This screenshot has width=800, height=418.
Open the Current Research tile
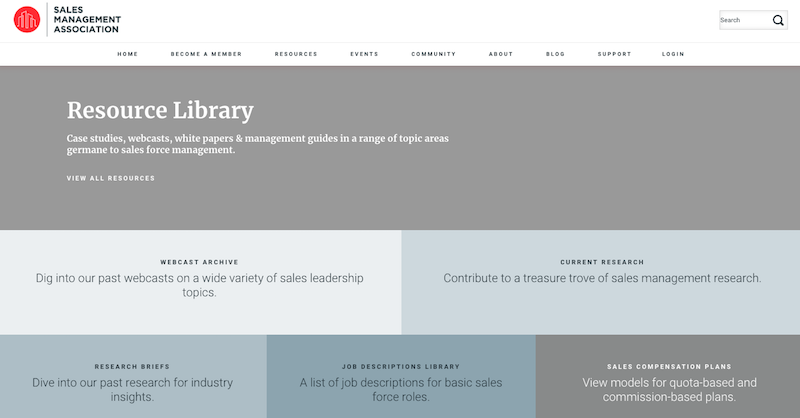pyautogui.click(x=601, y=282)
